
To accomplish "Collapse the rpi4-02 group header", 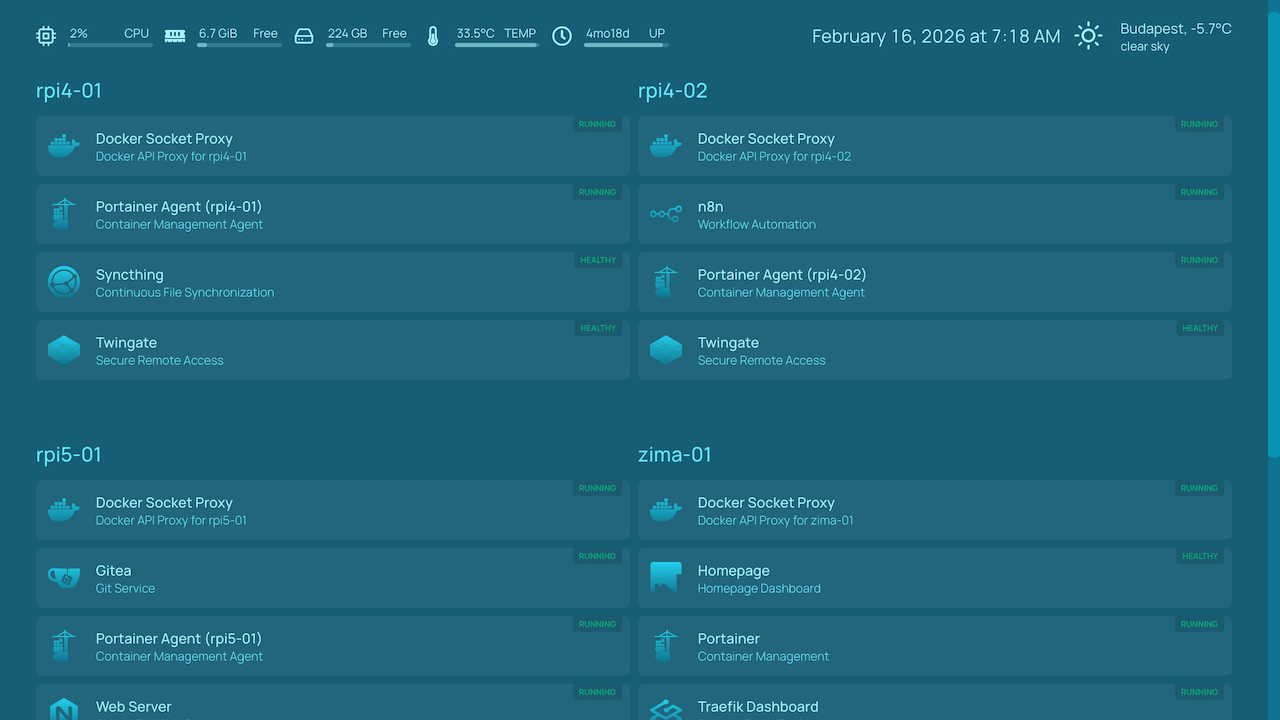I will [x=672, y=91].
